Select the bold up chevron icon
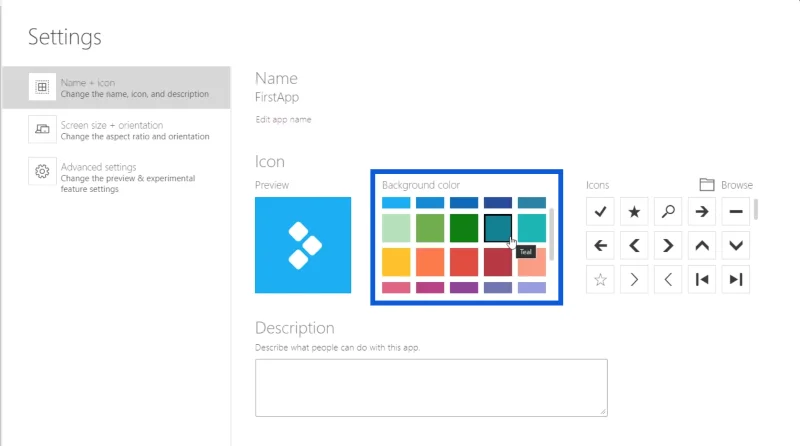Viewport: 800px width, 446px height. 702,245
